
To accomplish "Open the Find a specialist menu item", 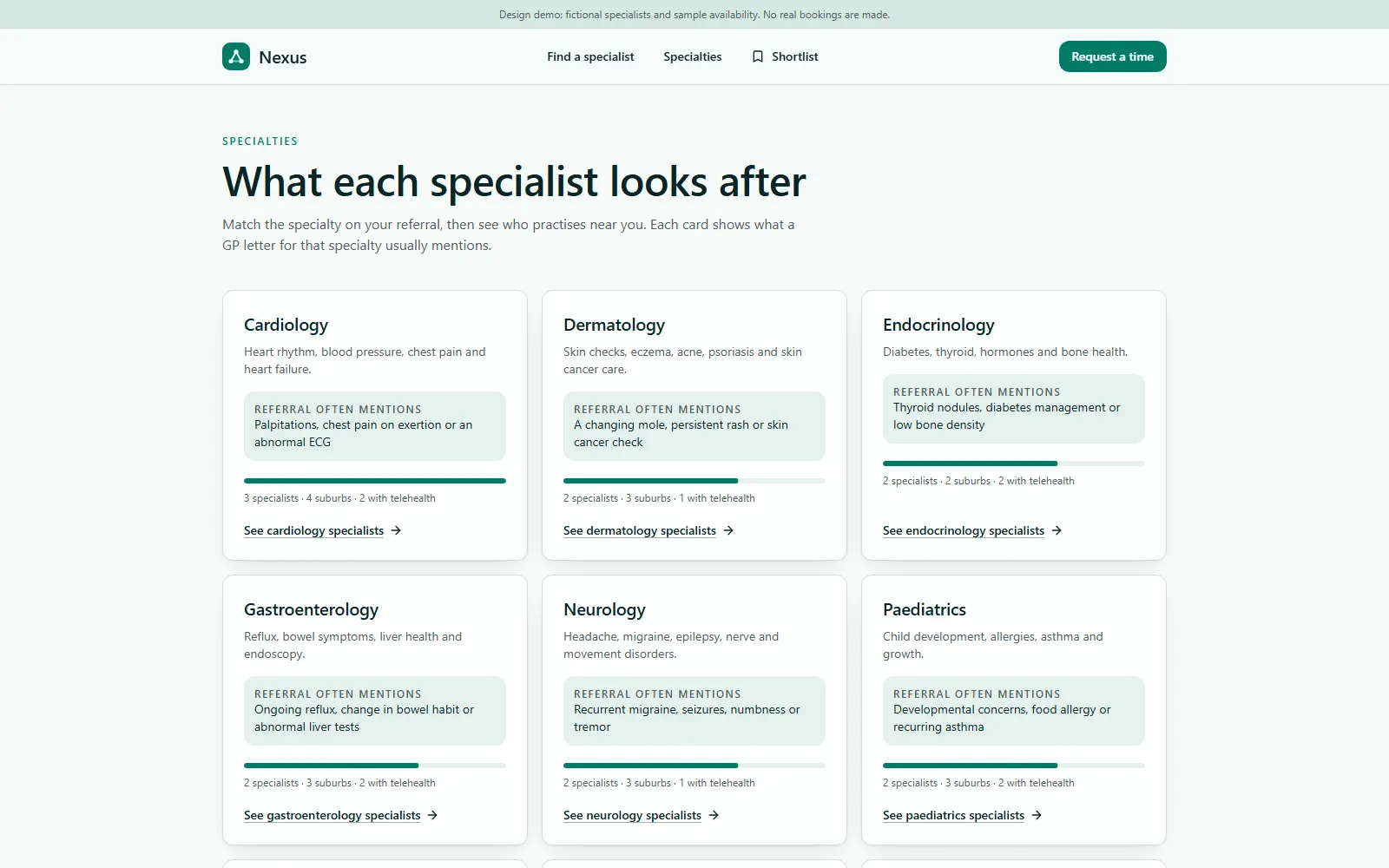I will click(x=590, y=56).
